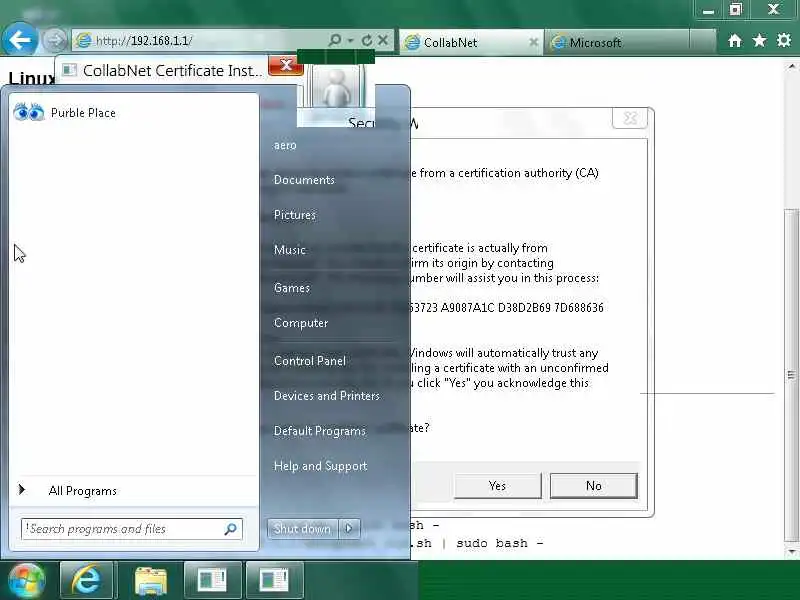Open the address bar dropdown arrow
Viewport: 800px width, 600px height.
(x=351, y=40)
